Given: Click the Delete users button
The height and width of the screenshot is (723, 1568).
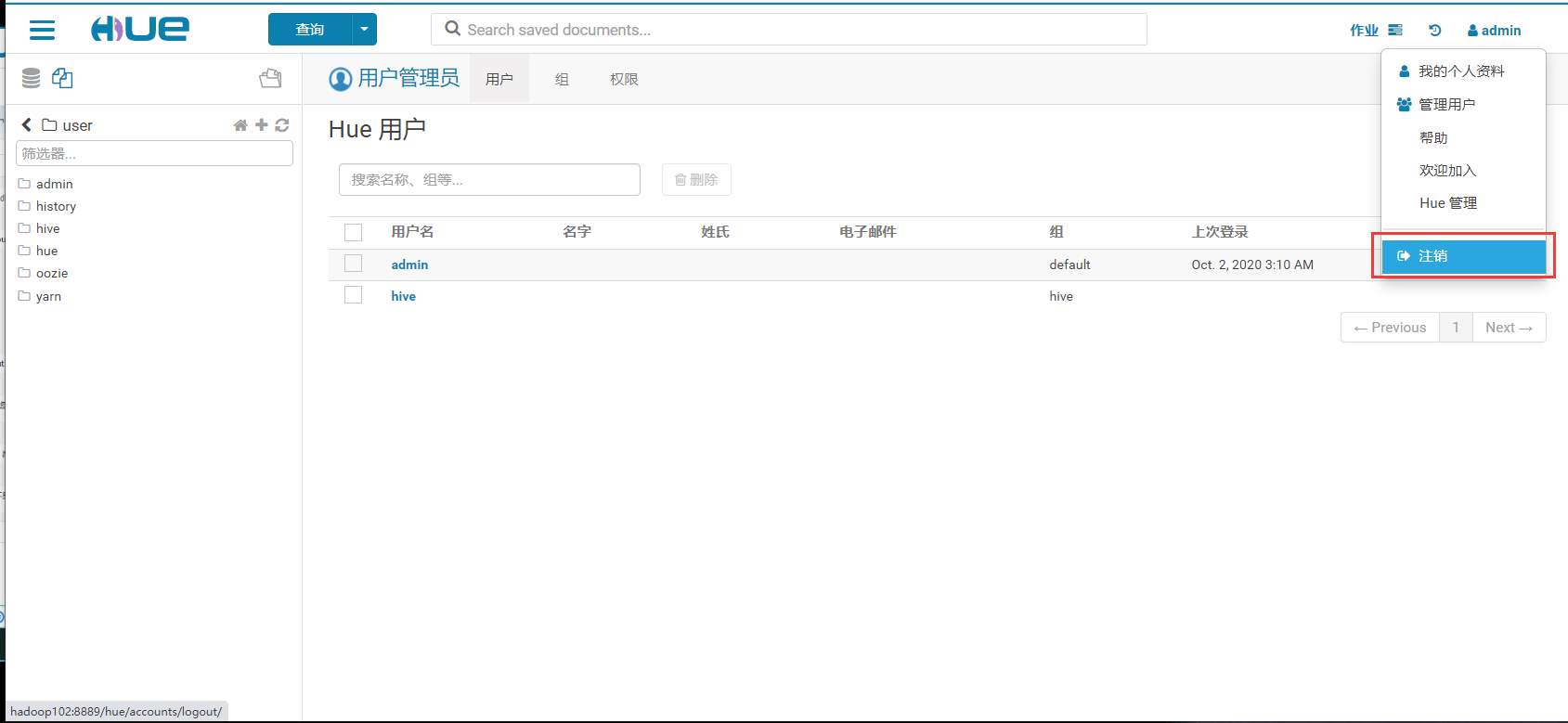Looking at the screenshot, I should tap(696, 180).
